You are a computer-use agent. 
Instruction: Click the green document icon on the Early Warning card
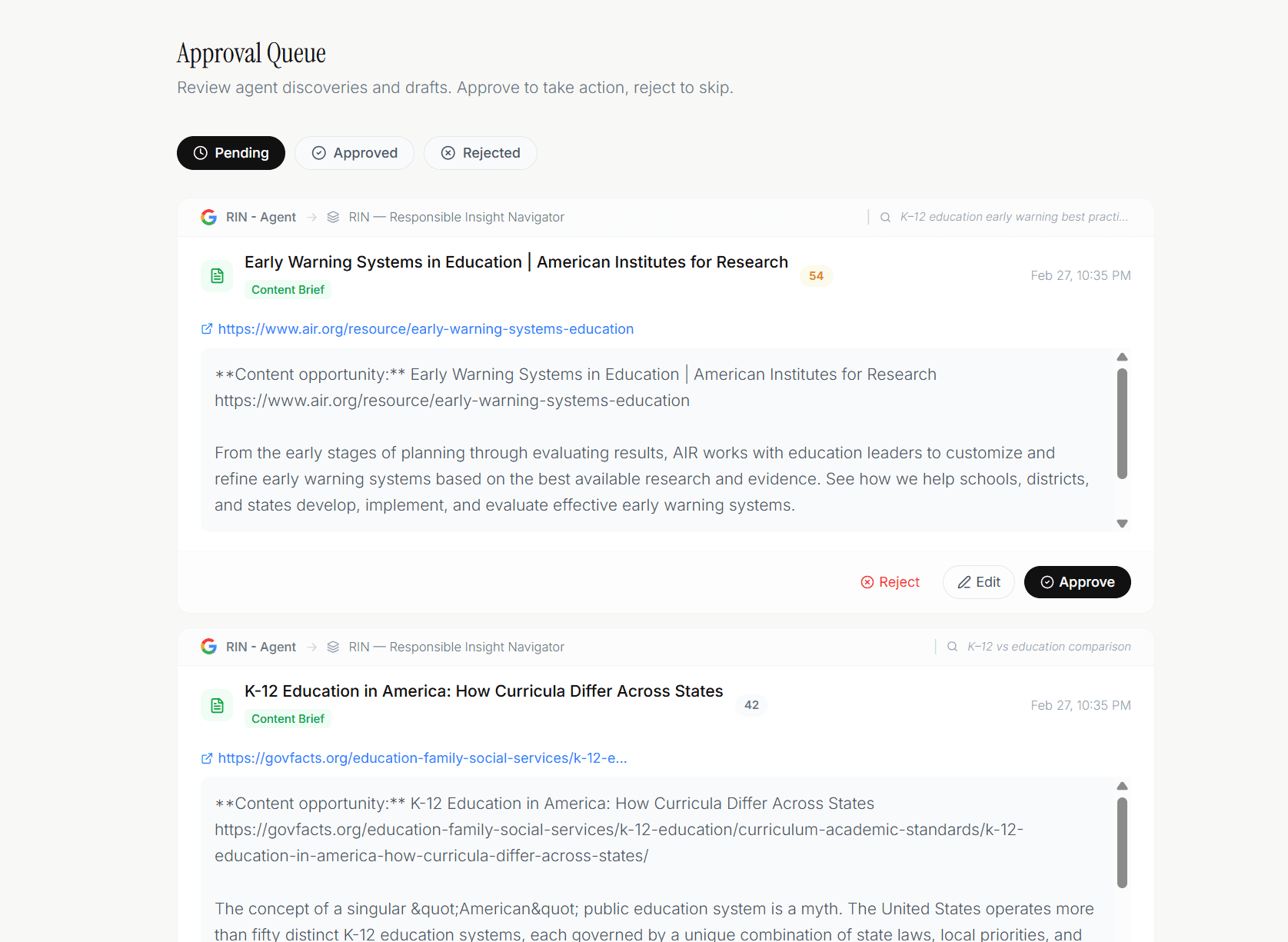216,275
